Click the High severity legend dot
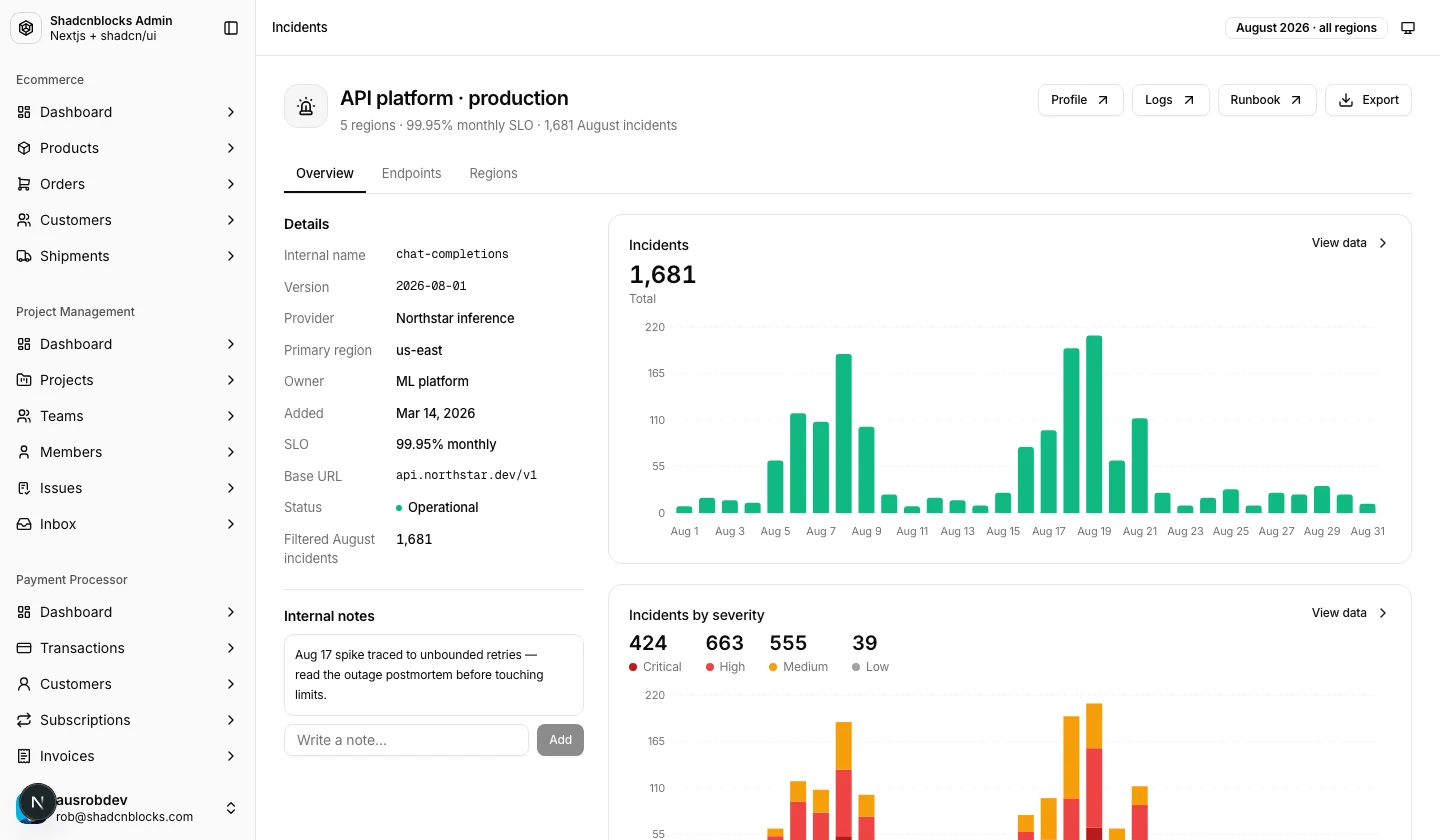The image size is (1440, 840). pos(710,667)
